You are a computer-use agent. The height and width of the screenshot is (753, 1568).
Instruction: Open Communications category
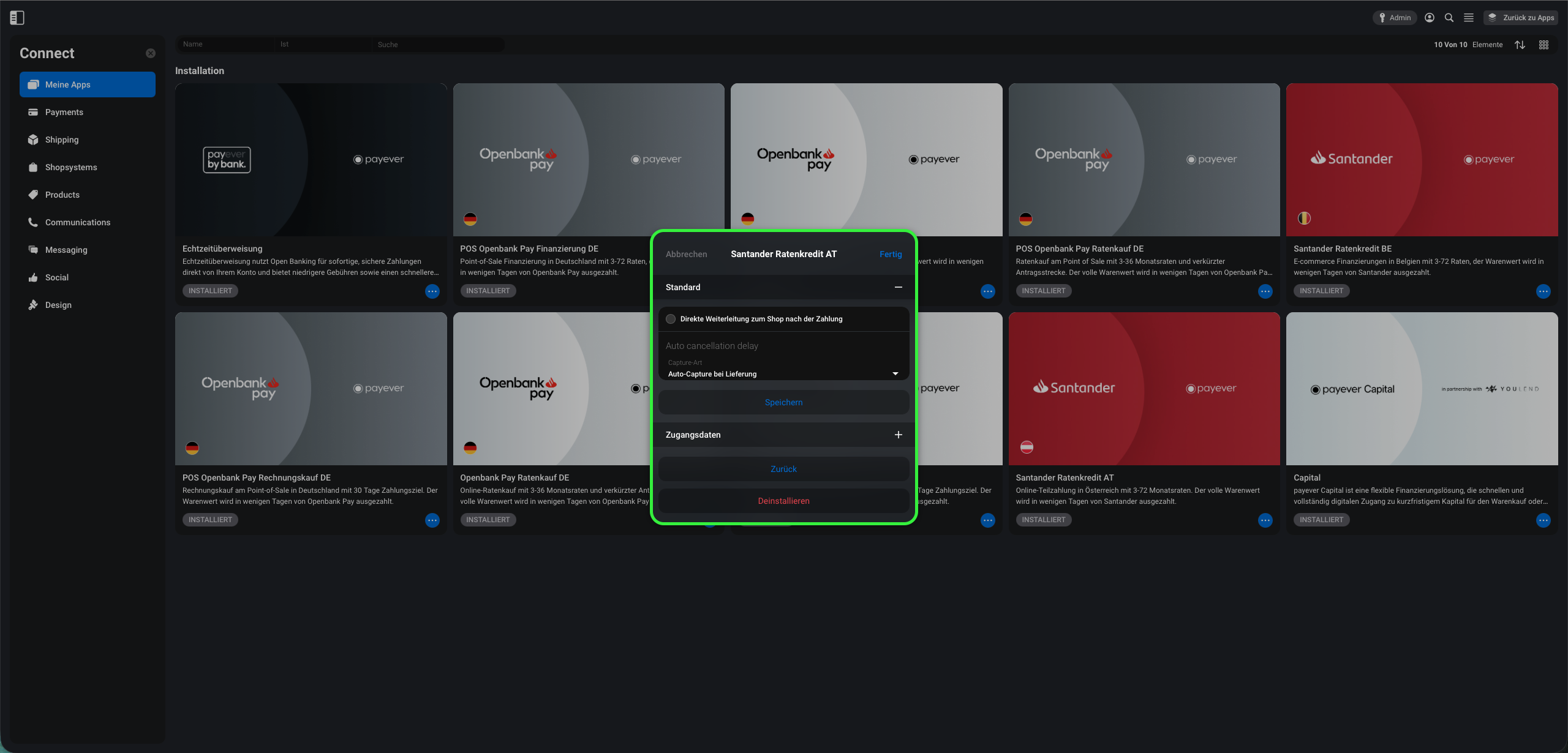click(x=88, y=222)
